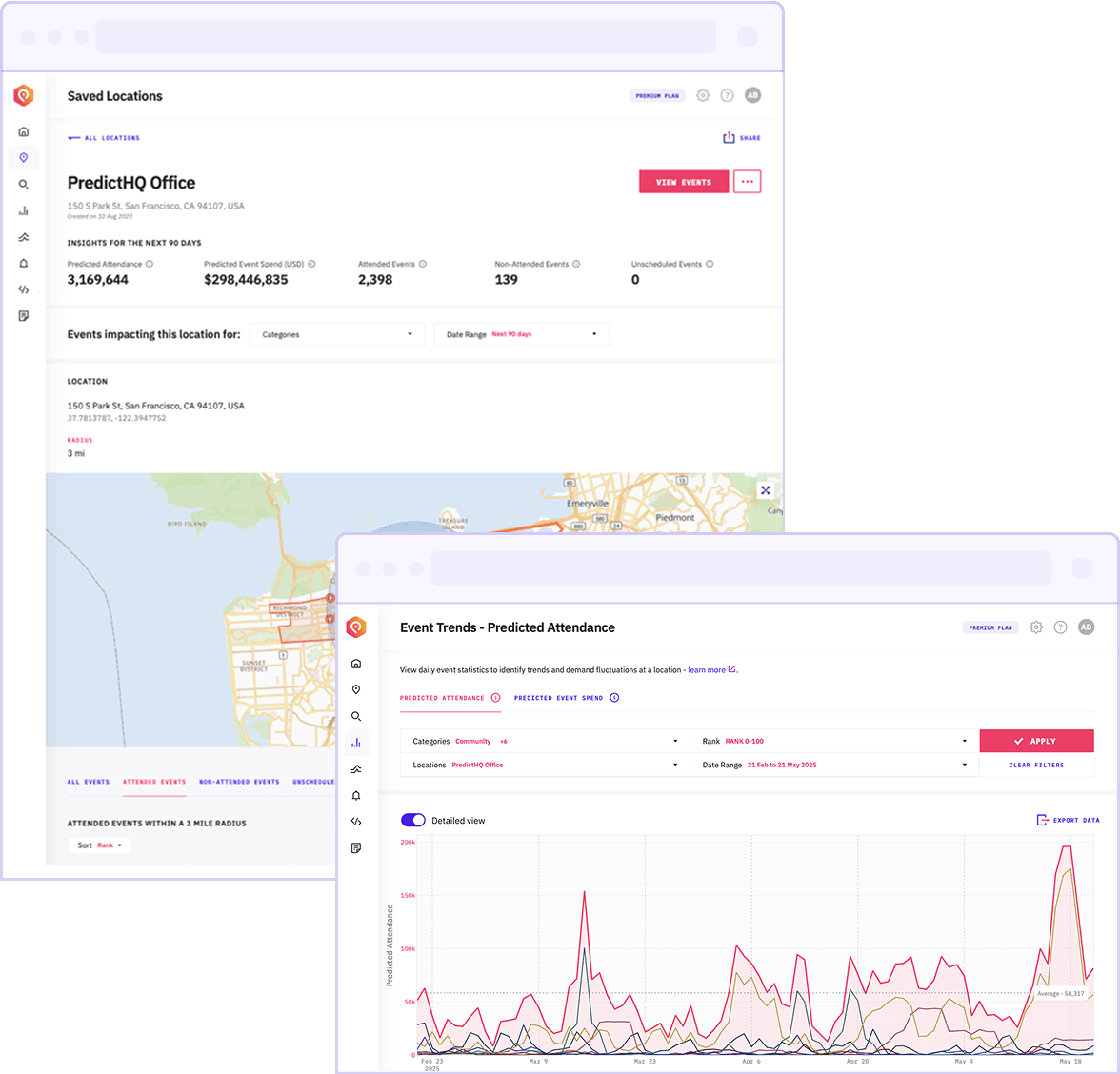Open the learn more link
Image resolution: width=1120 pixels, height=1074 pixels.
(711, 670)
